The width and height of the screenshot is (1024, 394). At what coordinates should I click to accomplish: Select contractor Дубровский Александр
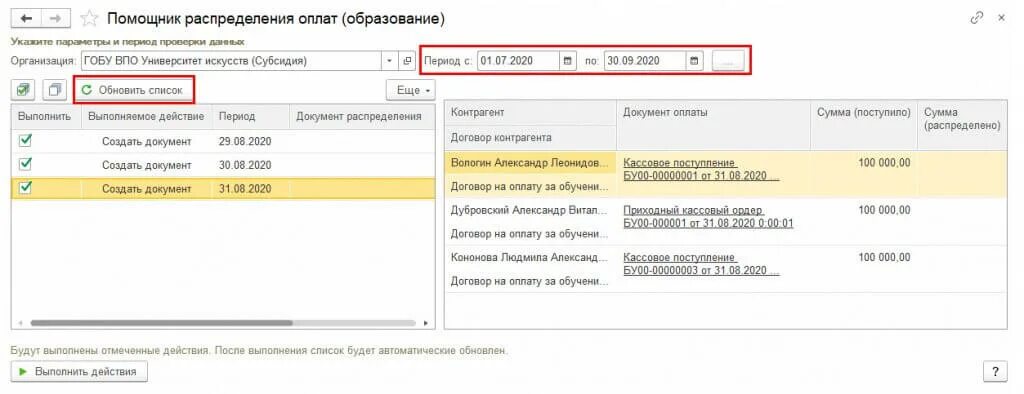tap(530, 210)
